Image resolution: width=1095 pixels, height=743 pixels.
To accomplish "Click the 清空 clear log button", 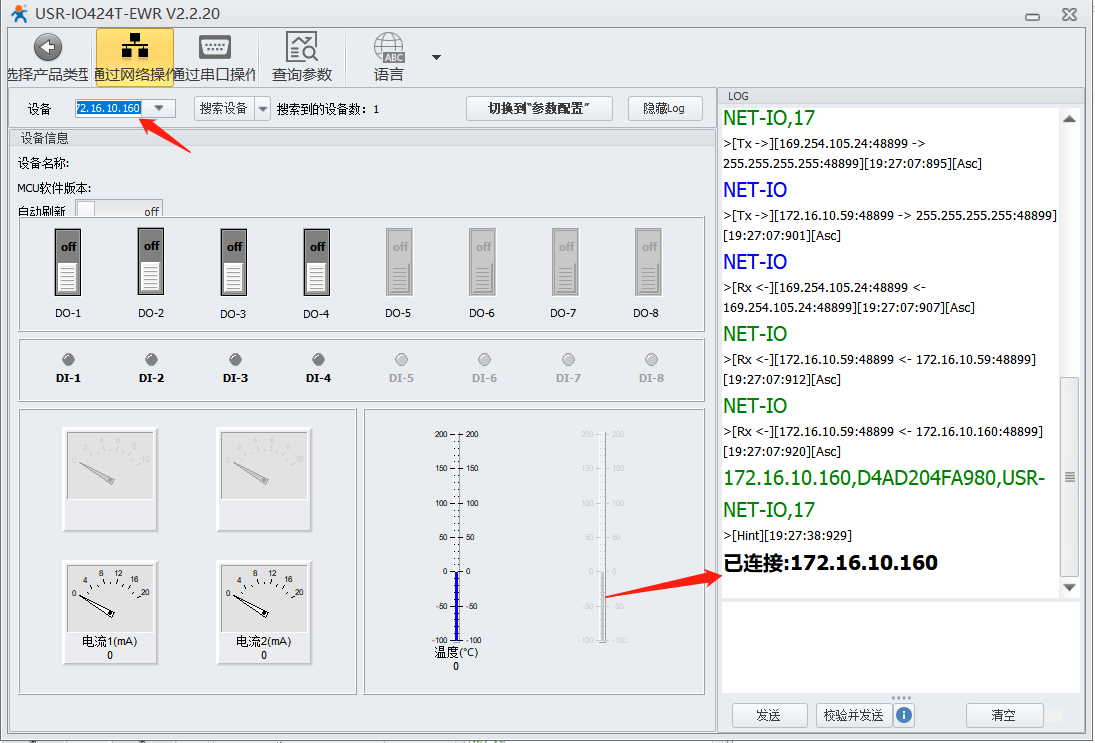I will pos(1003,715).
